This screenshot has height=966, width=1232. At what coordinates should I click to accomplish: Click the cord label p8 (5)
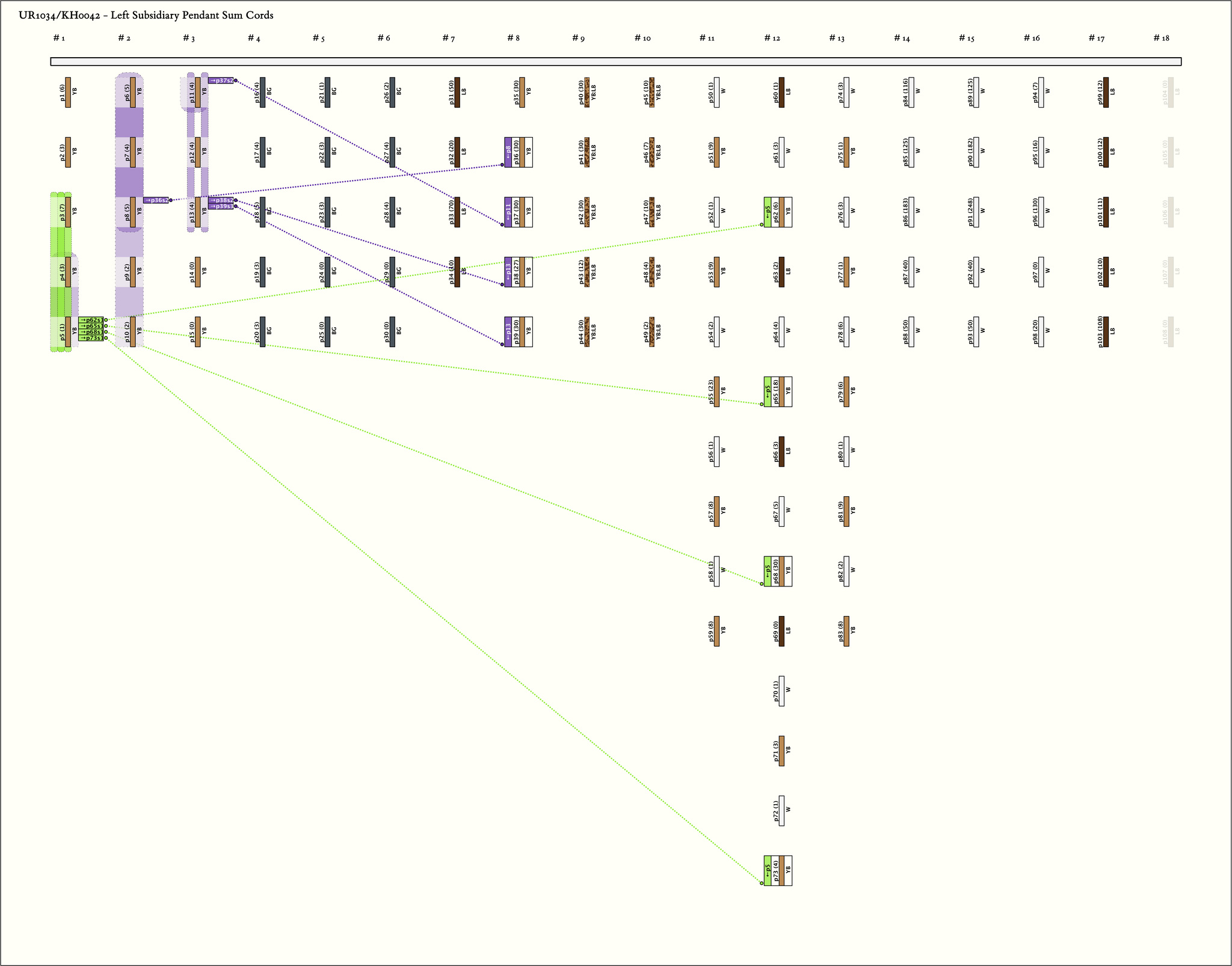coord(127,212)
